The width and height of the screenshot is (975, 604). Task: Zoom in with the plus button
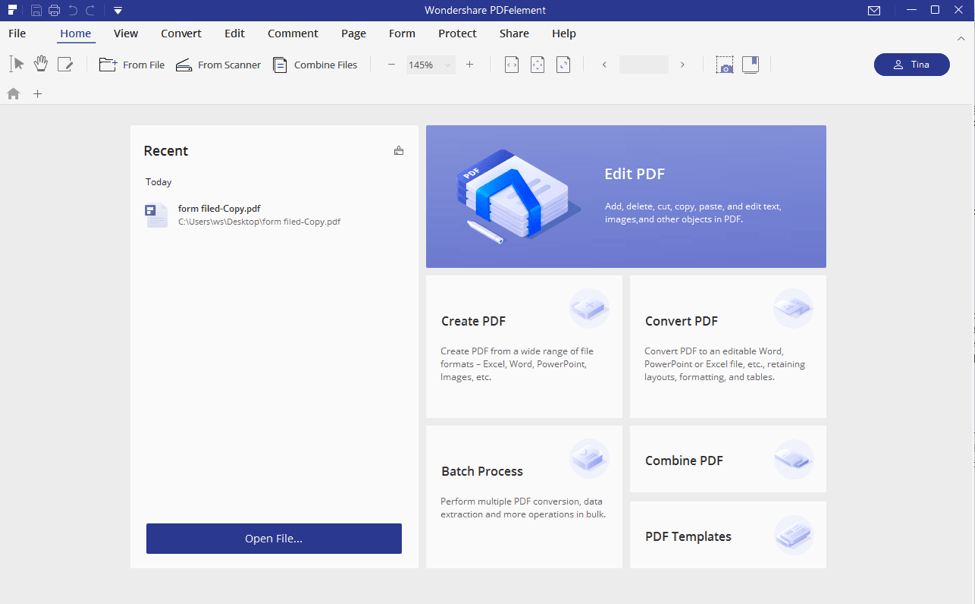click(469, 65)
